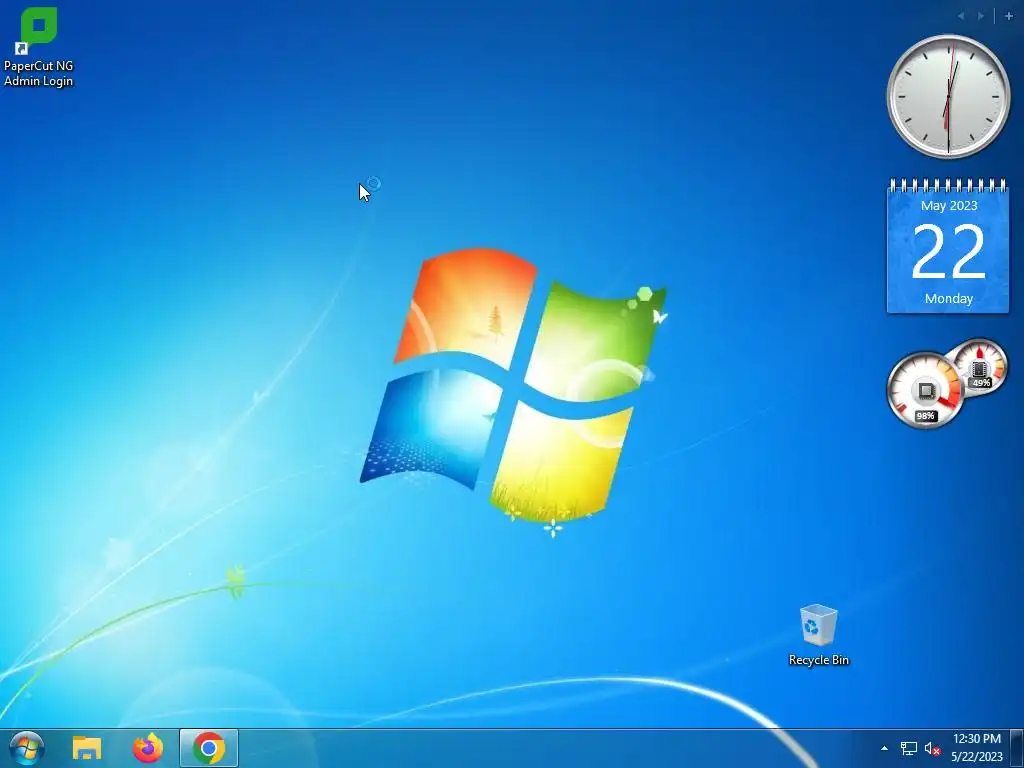Viewport: 1024px width, 768px height.
Task: Open Google Chrome from the taskbar
Action: [x=209, y=748]
